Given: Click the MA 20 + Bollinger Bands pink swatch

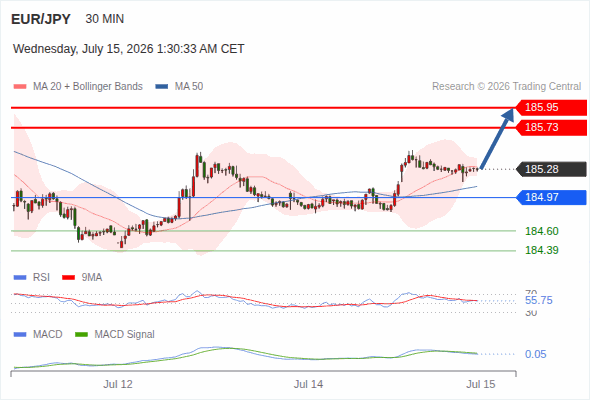Looking at the screenshot, I should 20,87.
